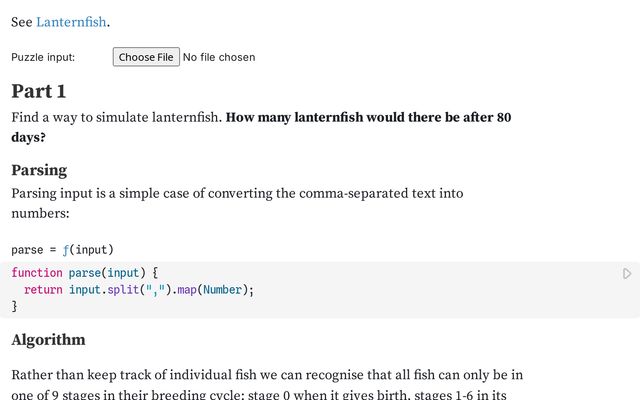Click the 'parse = ƒ(input)' cell output

coord(62,249)
